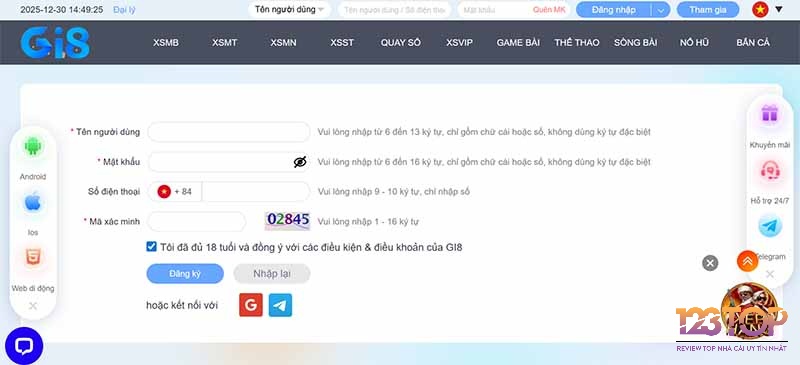Image resolution: width=800 pixels, height=365 pixels.
Task: Open the iOS Apple app icon
Action: click(33, 202)
